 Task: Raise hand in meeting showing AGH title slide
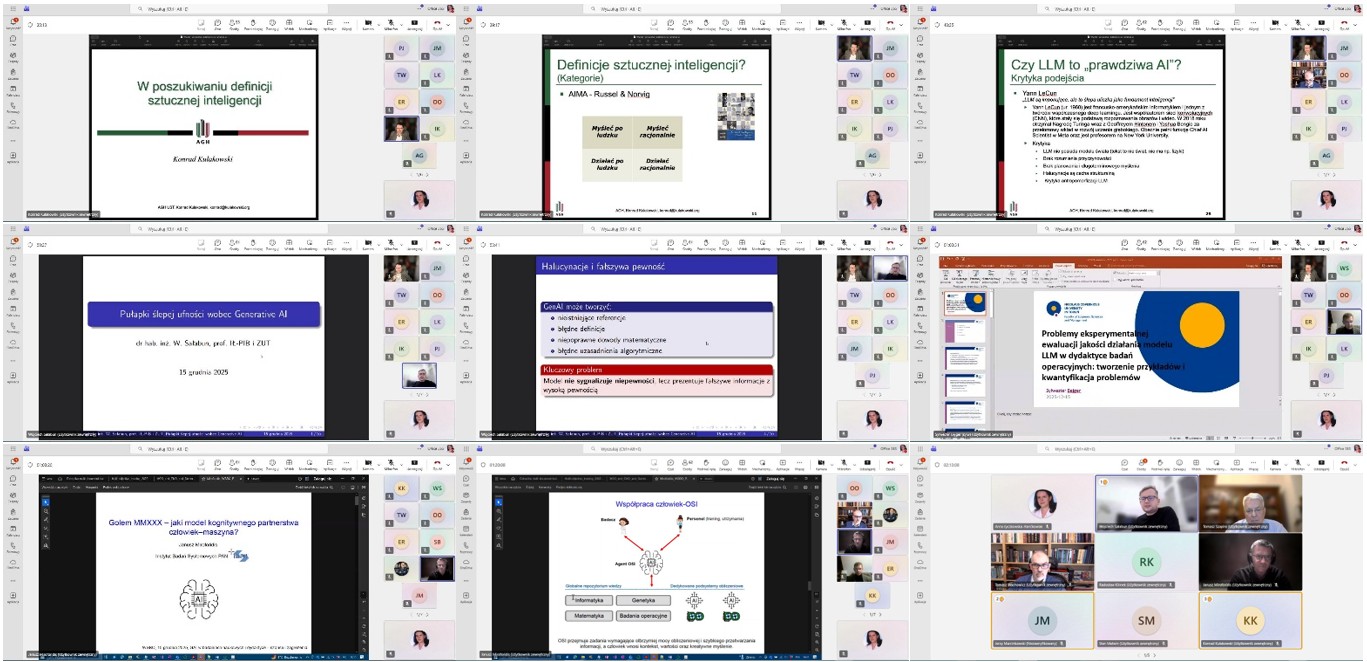[253, 27]
